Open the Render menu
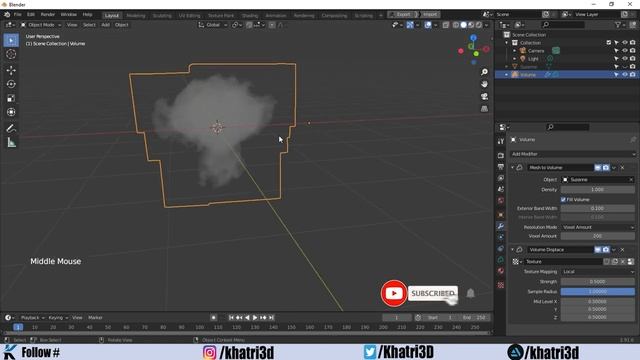Viewport: 640px width, 360px height. coord(48,14)
